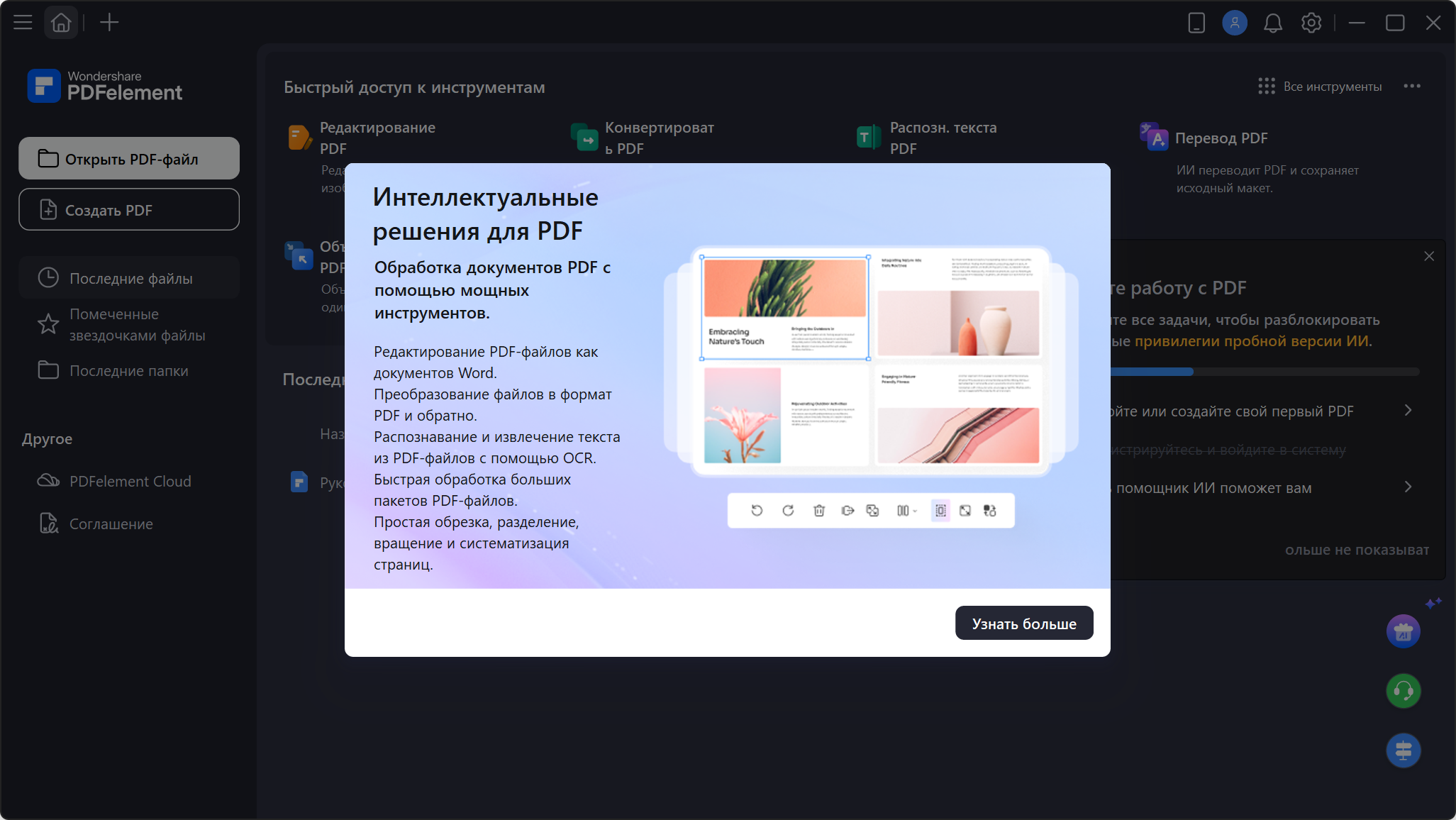
Task: Open the user account avatar
Action: 1235,23
